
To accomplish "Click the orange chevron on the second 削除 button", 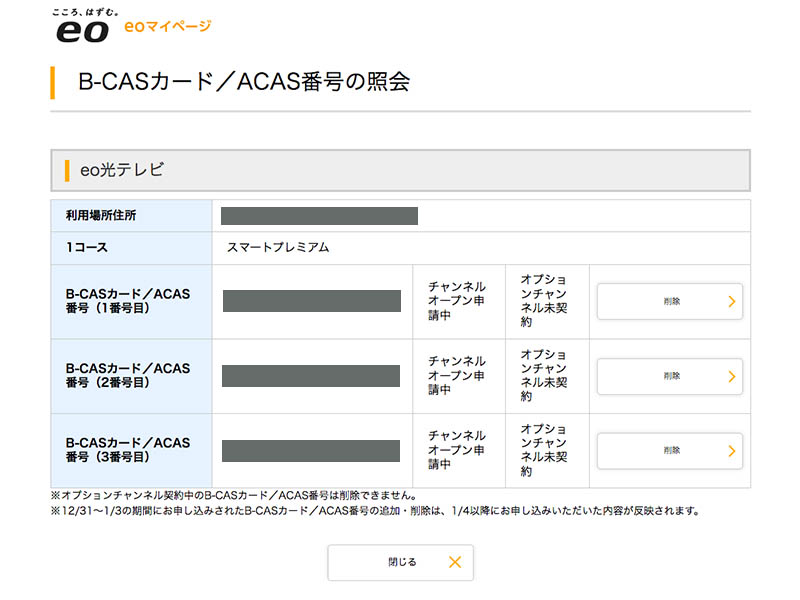I will click(x=733, y=376).
